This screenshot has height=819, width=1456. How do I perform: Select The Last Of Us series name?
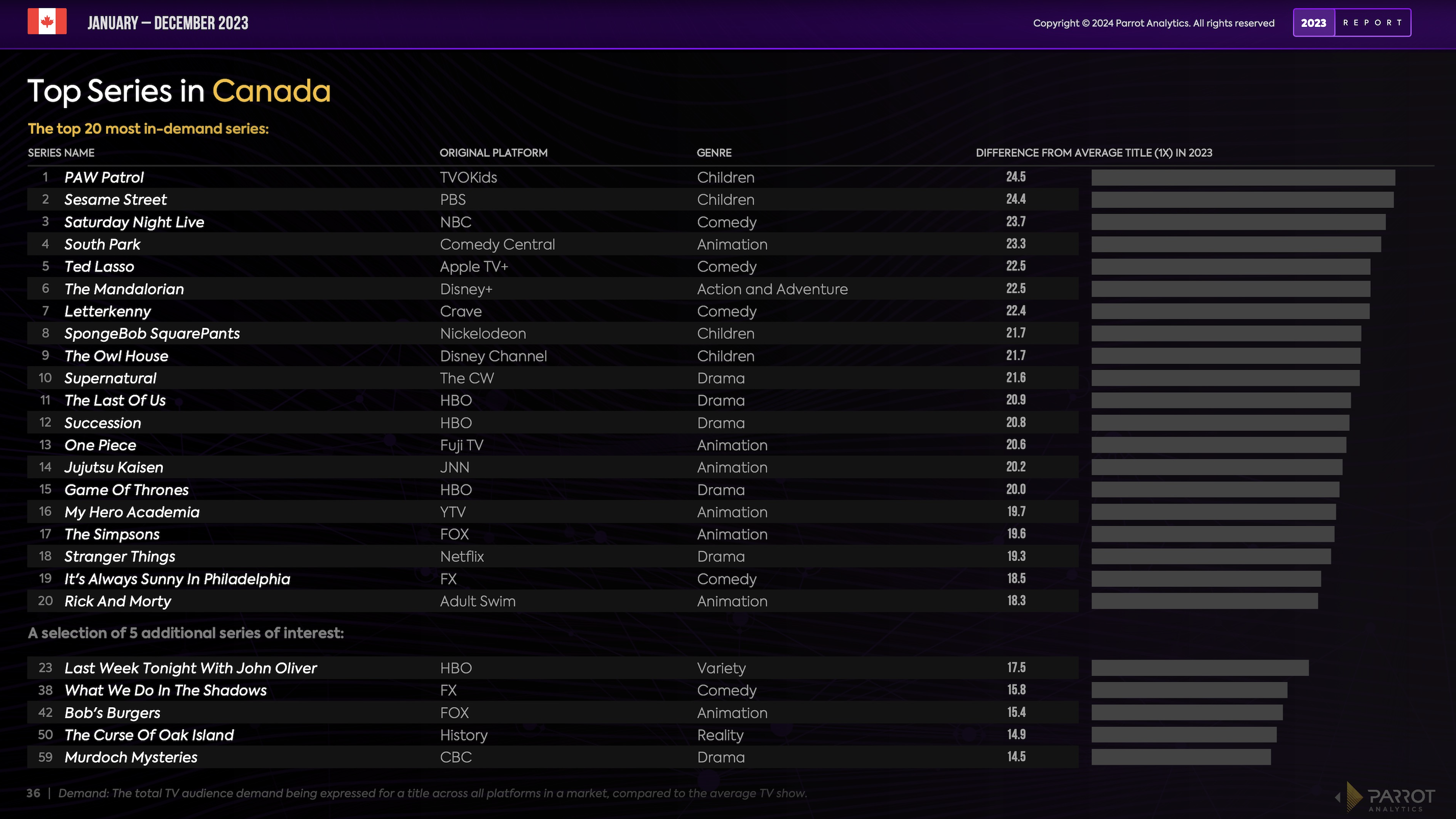pyautogui.click(x=115, y=400)
